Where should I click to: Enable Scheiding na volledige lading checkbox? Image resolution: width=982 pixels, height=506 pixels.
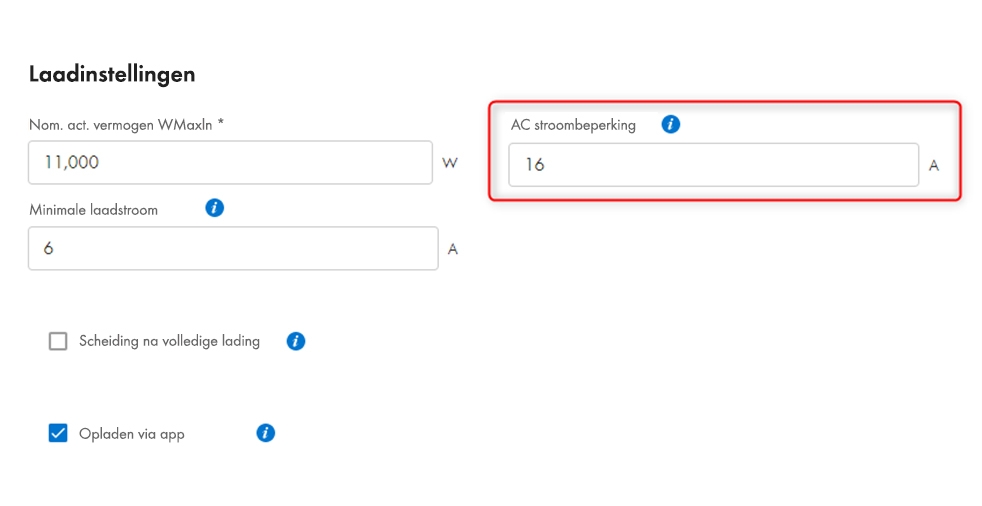[58, 341]
